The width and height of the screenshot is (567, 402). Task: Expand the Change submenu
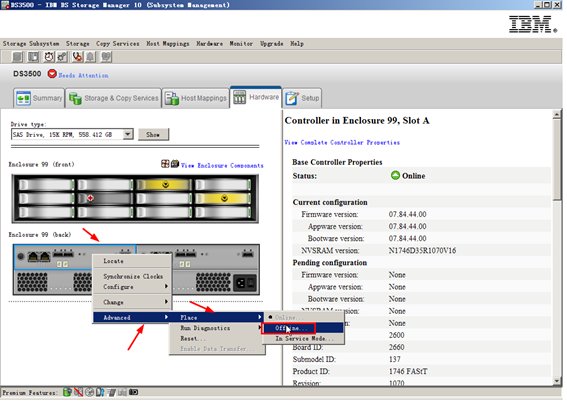(132, 302)
